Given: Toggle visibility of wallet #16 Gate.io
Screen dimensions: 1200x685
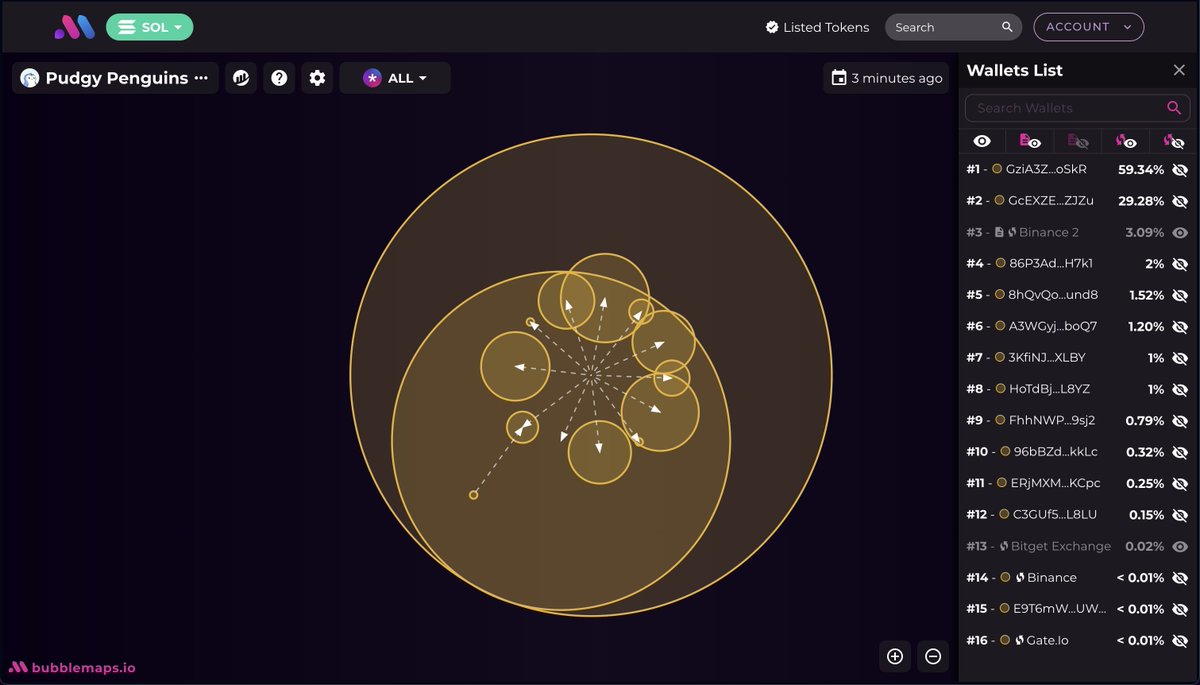Looking at the screenshot, I should click(x=1180, y=640).
